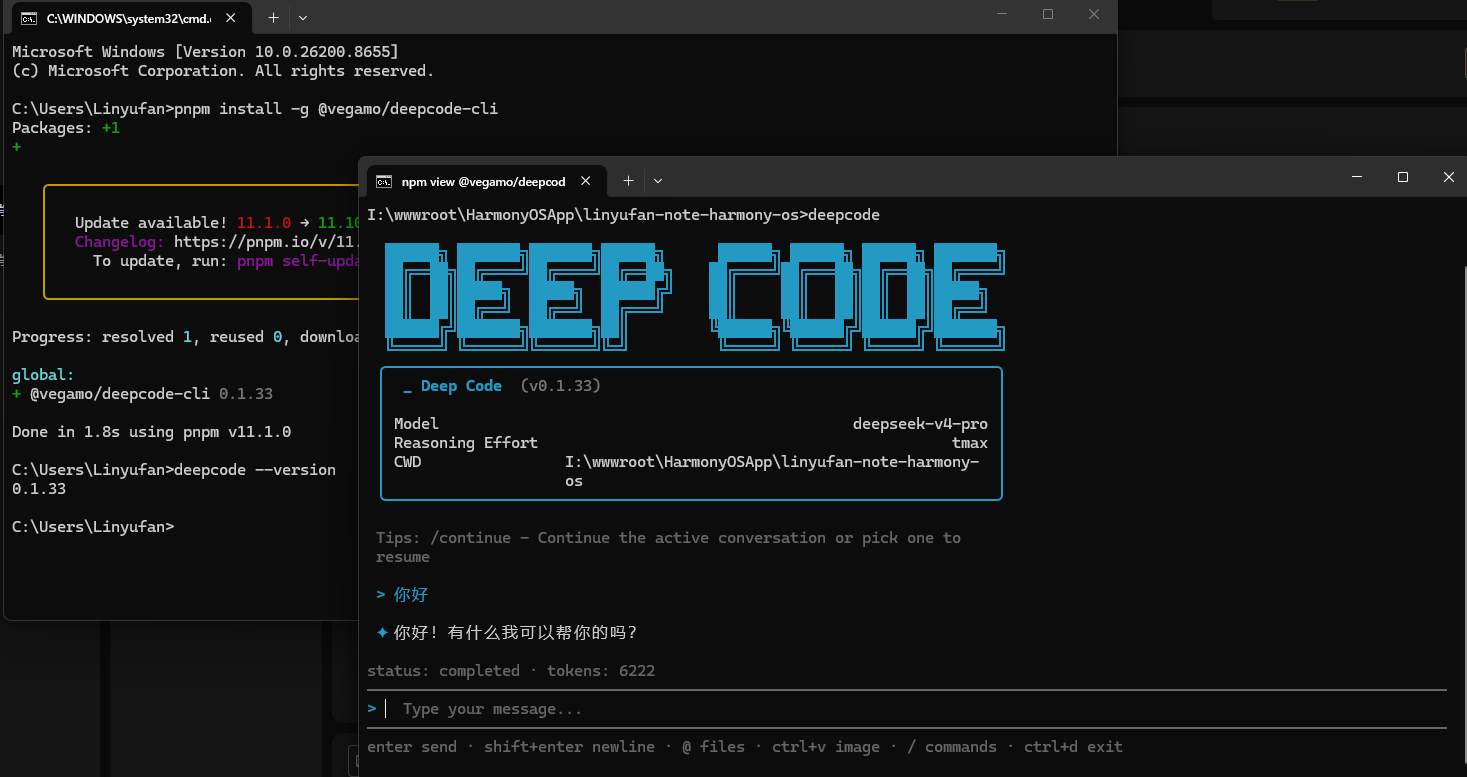This screenshot has width=1467, height=777.
Task: Click the '0.1.33' version output line
Action: point(39,489)
